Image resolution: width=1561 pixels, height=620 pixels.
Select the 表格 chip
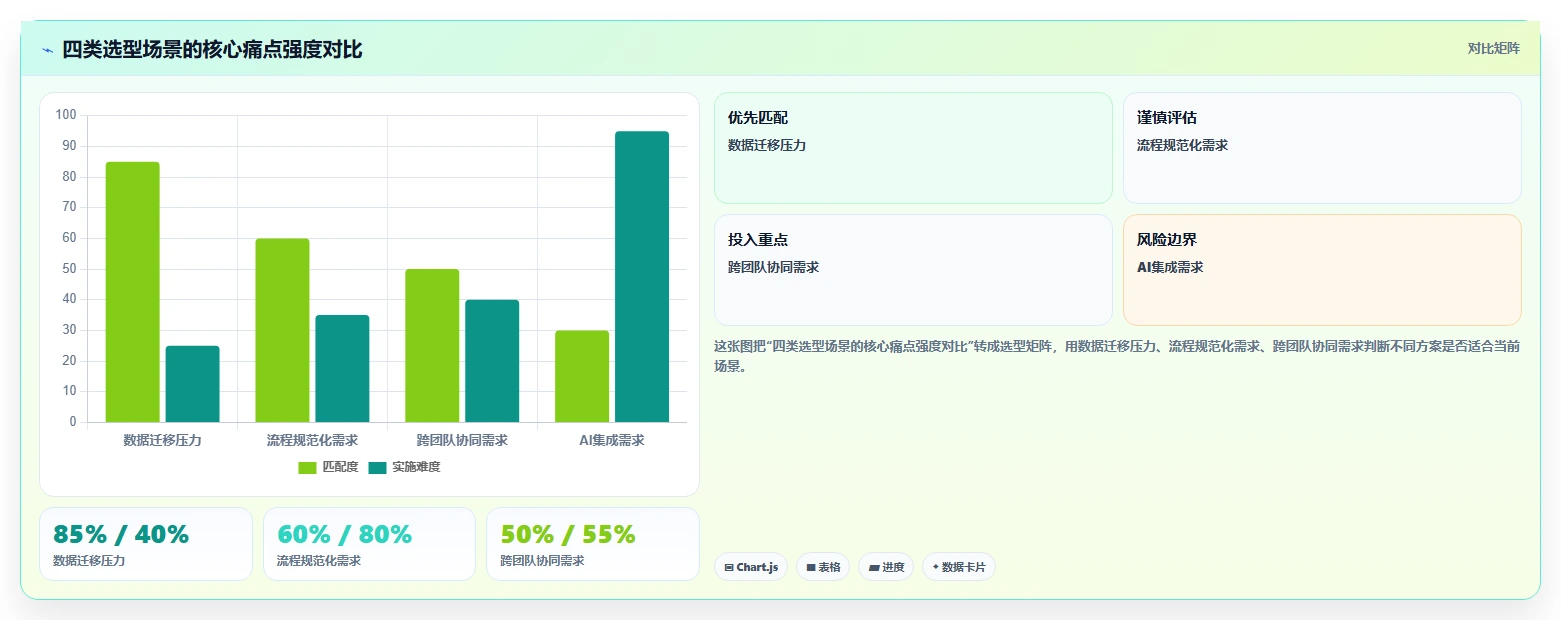click(x=823, y=567)
